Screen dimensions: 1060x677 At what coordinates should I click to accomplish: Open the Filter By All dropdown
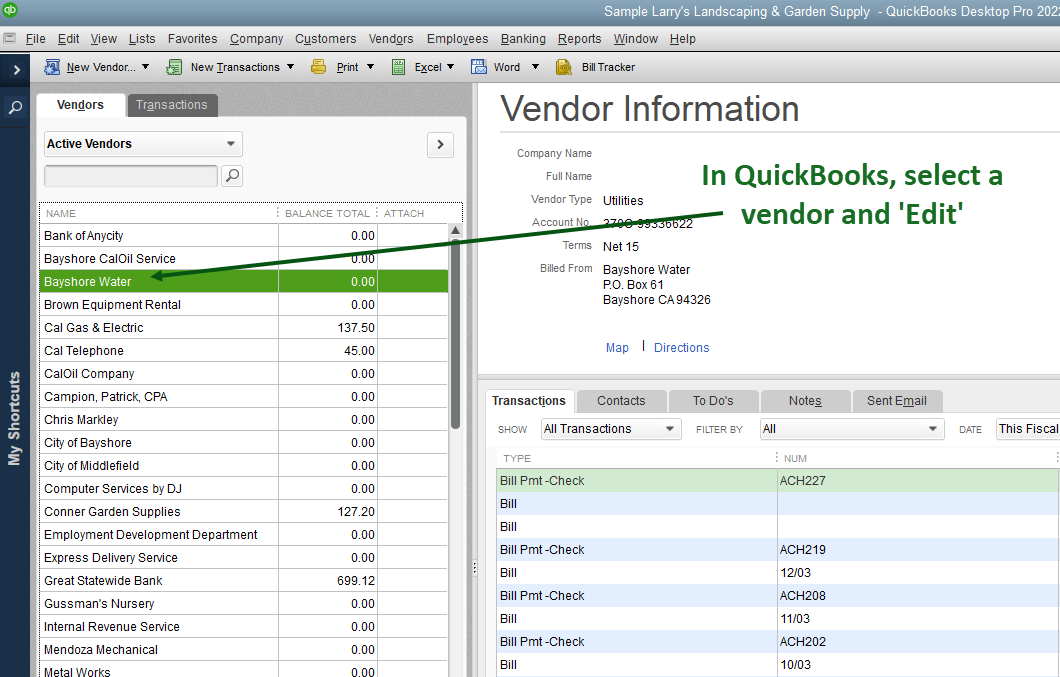pyautogui.click(x=851, y=429)
